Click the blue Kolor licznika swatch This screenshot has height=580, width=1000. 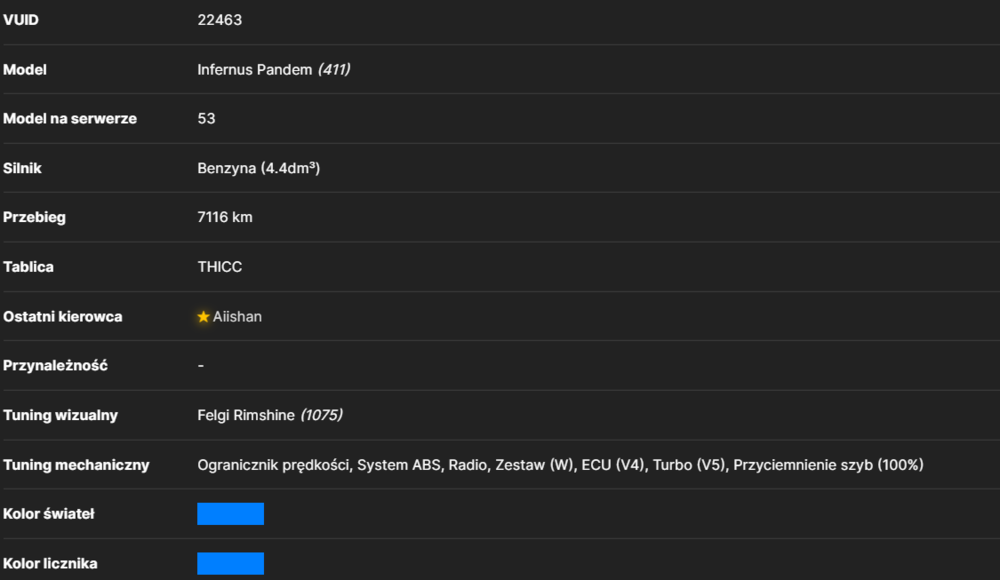click(x=230, y=563)
